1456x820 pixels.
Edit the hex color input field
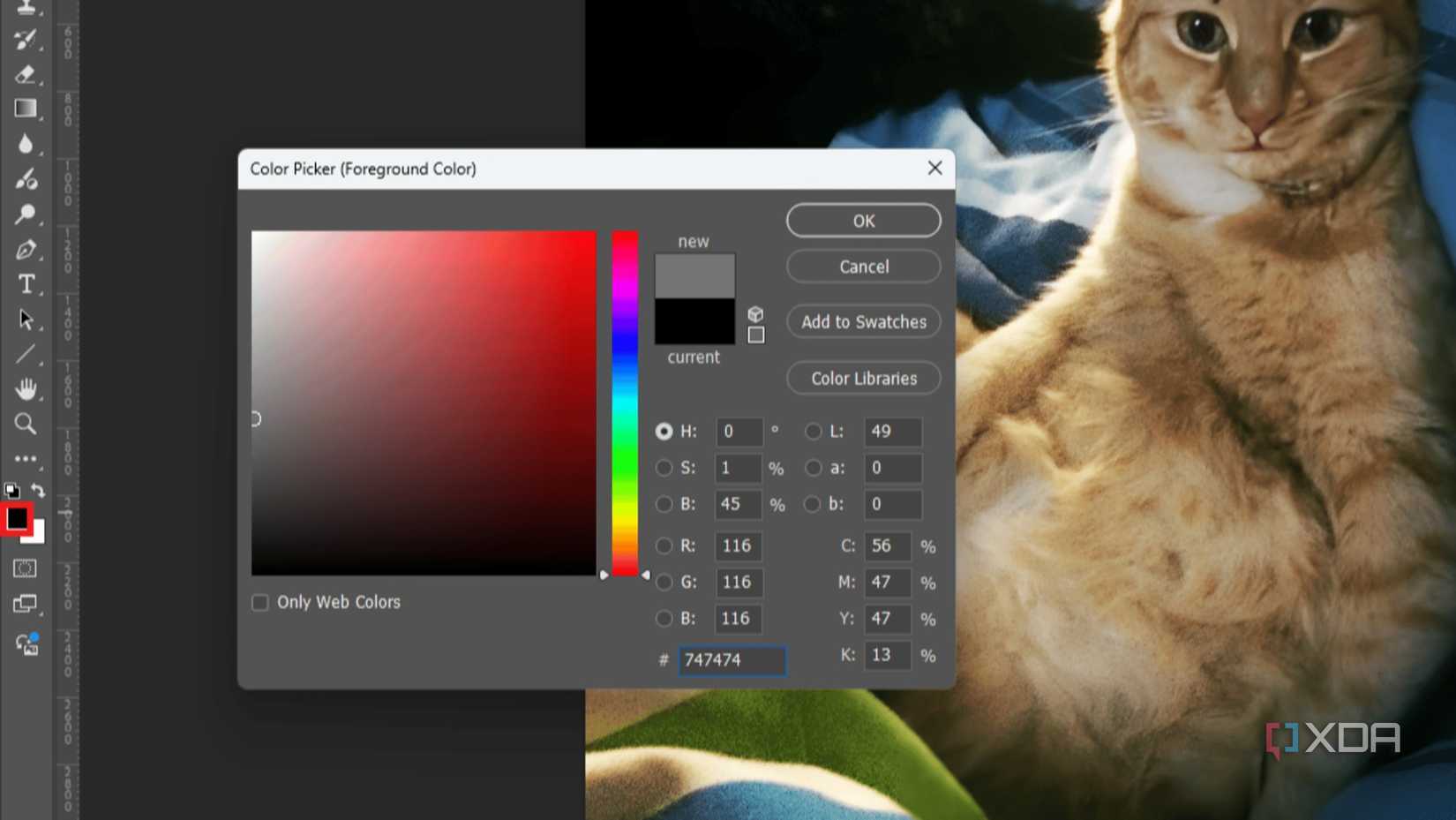coord(731,660)
